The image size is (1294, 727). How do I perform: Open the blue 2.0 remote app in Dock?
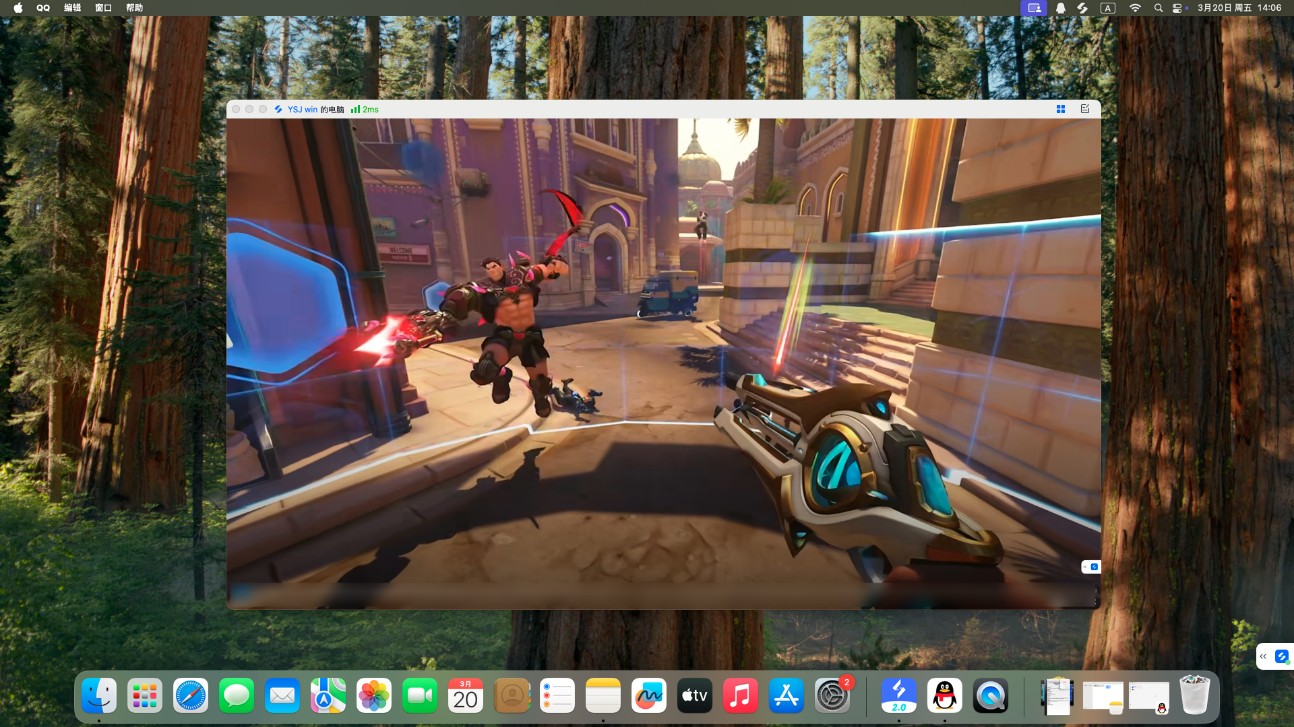click(898, 695)
